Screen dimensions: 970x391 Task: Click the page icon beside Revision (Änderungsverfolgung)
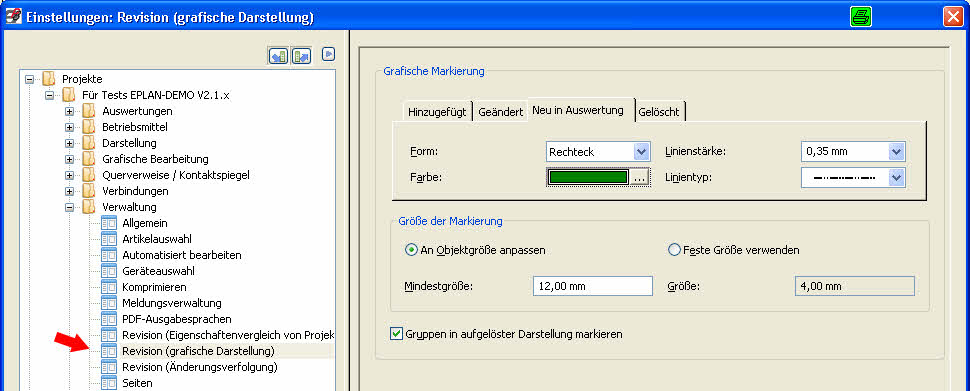pos(108,367)
